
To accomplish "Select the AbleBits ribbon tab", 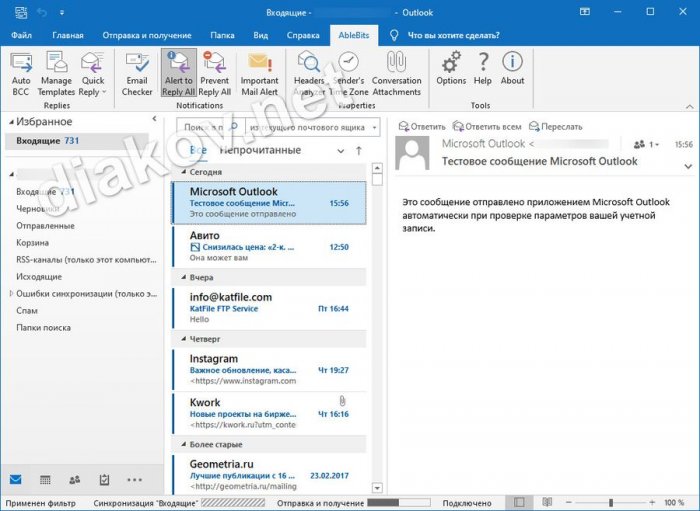I will (x=354, y=35).
